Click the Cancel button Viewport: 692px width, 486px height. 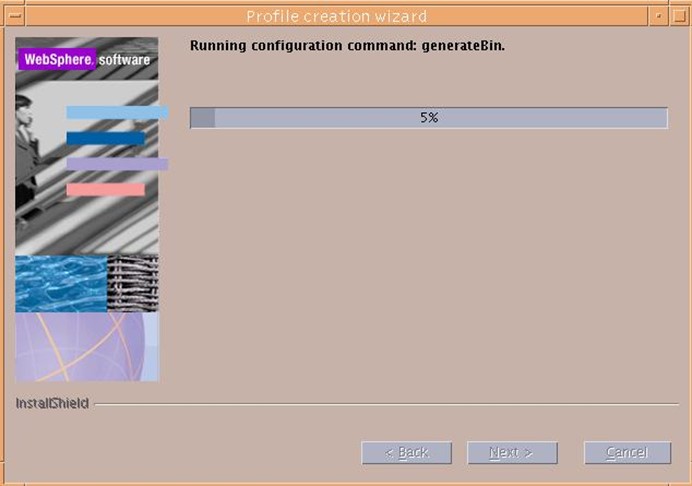[628, 452]
